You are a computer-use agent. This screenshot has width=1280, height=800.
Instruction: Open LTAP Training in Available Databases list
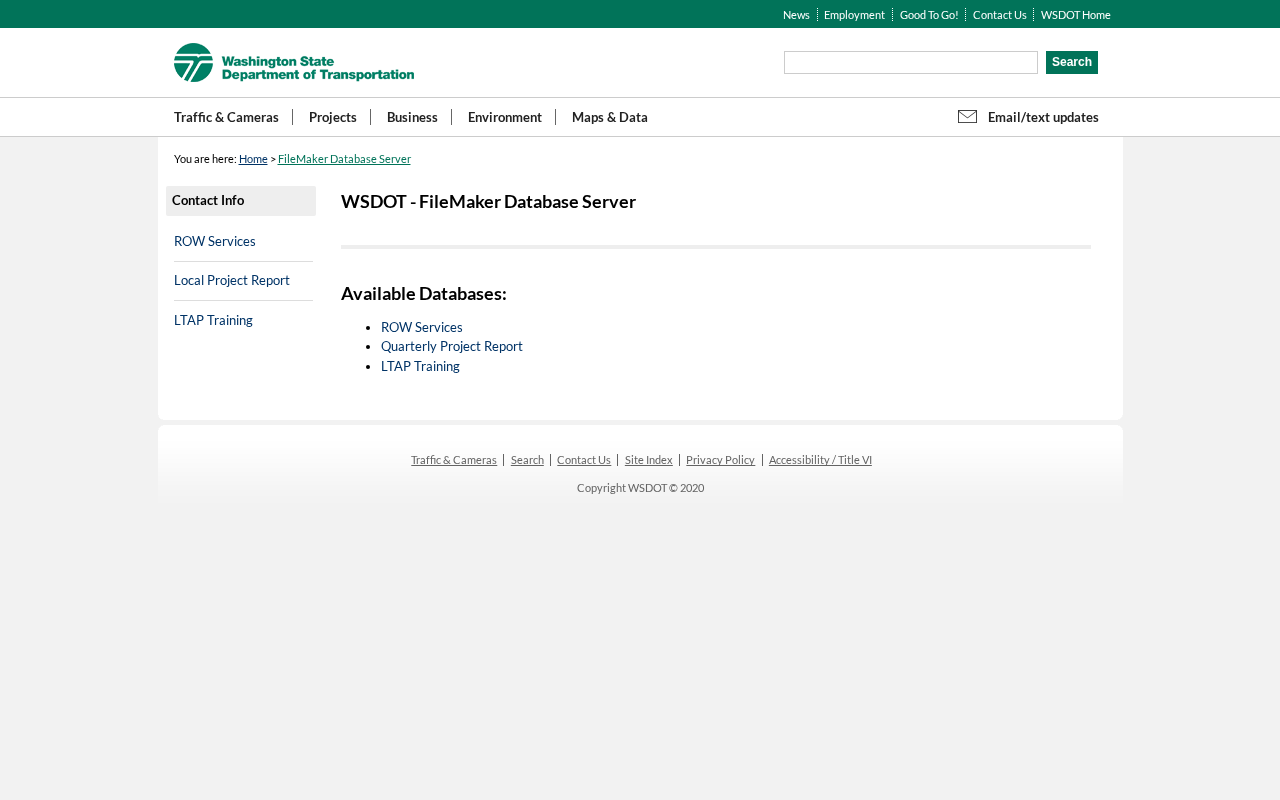coord(420,366)
